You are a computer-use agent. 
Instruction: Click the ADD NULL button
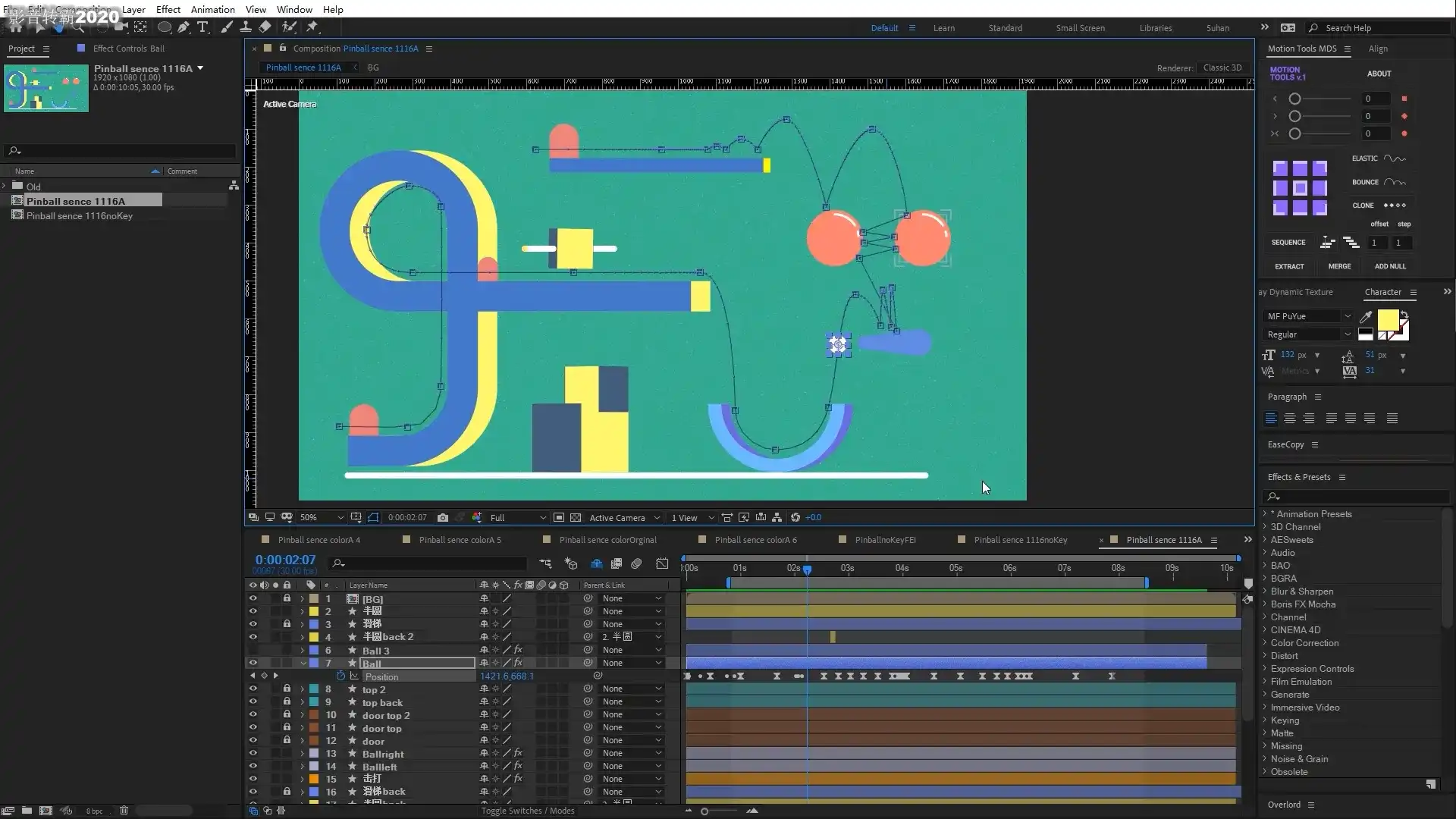click(1389, 266)
